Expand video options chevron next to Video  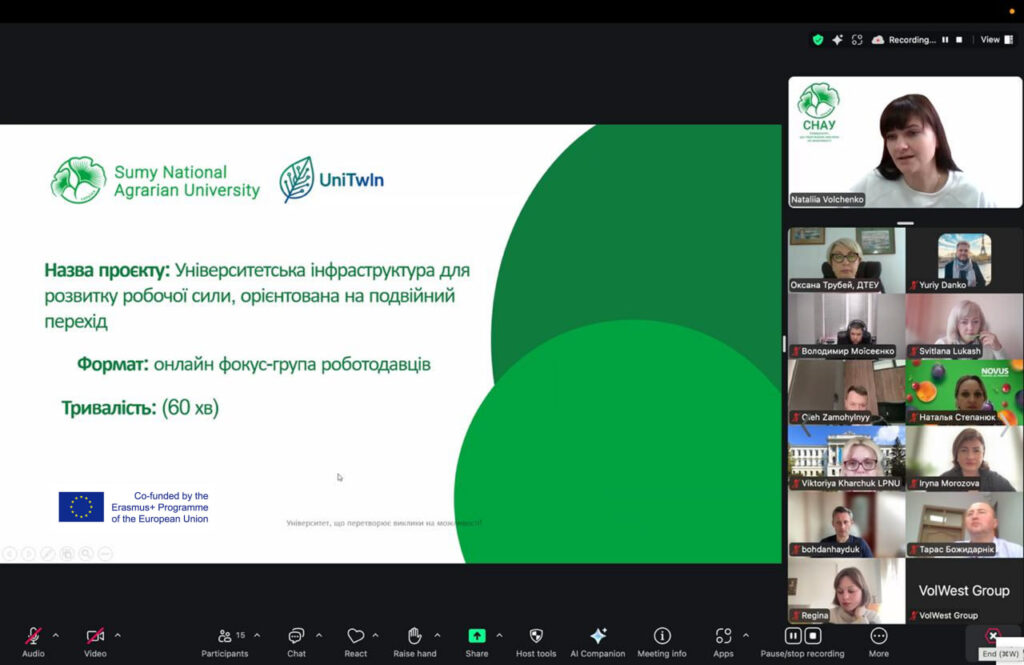point(117,635)
